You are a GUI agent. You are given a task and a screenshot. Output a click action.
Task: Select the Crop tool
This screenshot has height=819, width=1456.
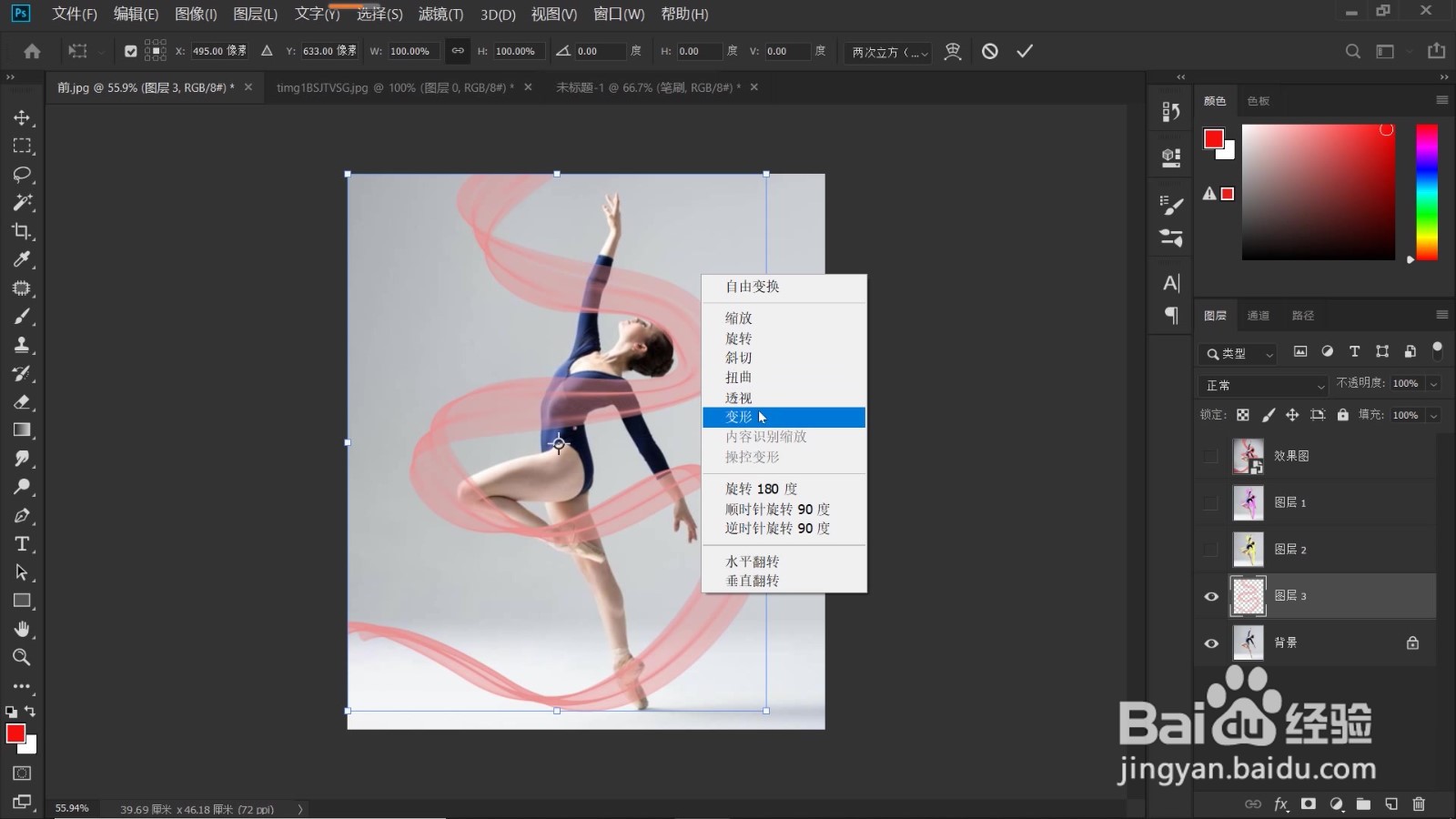[22, 231]
